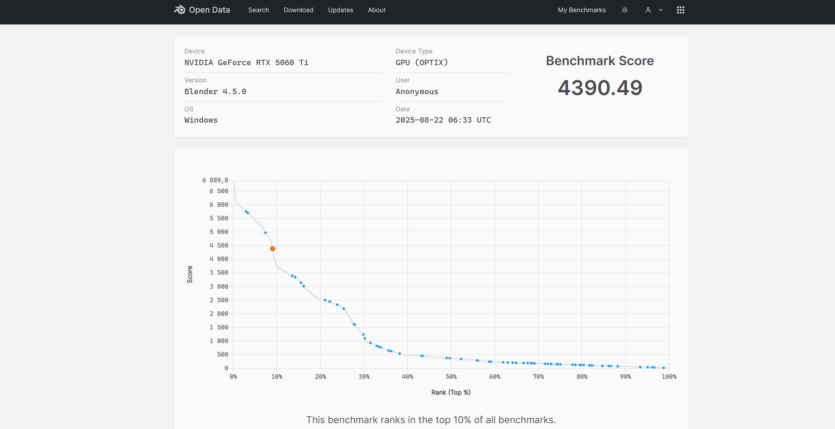Open the About page

tap(376, 10)
